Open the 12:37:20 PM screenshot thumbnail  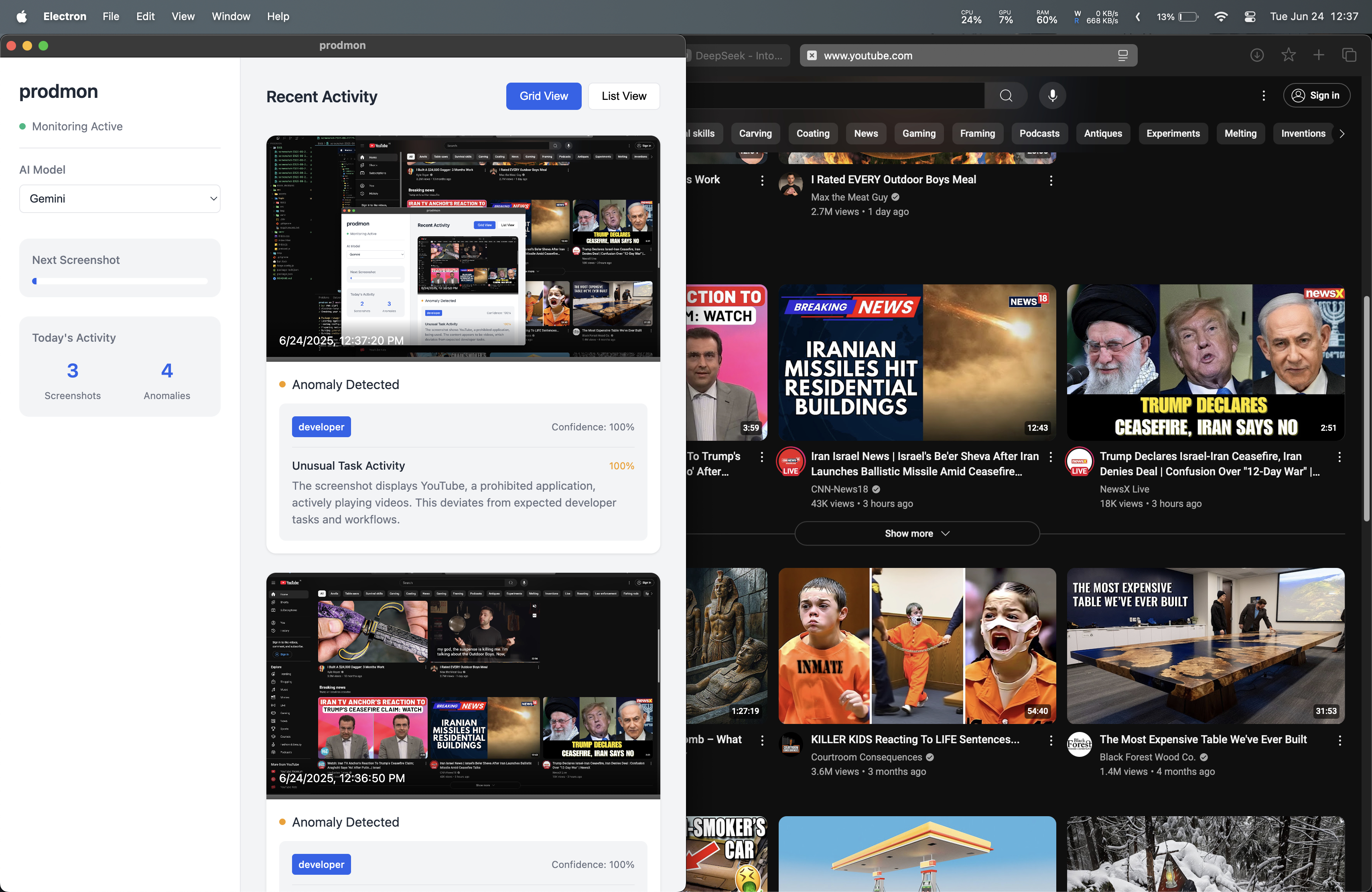(463, 248)
